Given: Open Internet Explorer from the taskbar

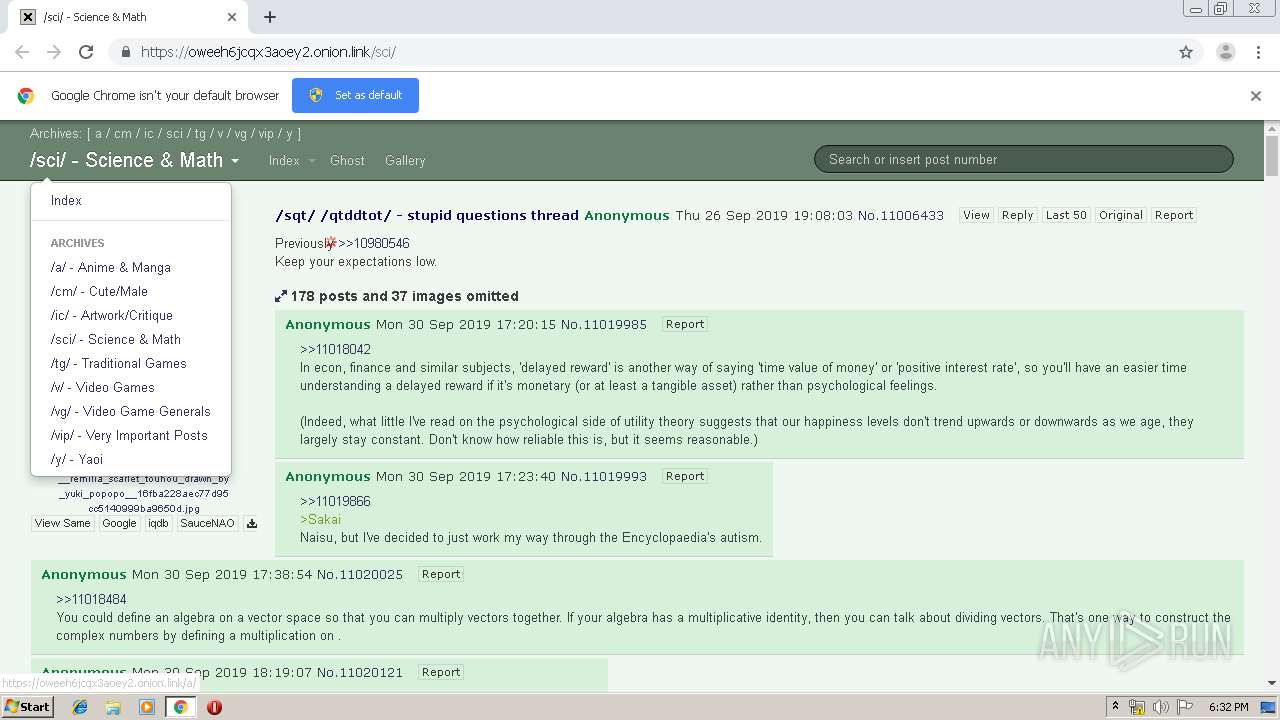Looking at the screenshot, I should coord(80,707).
